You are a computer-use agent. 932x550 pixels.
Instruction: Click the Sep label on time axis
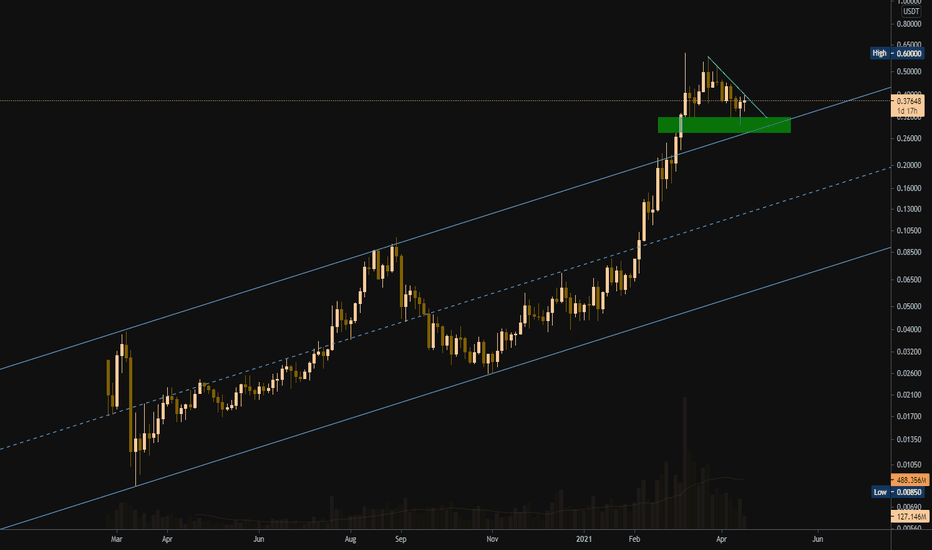point(401,539)
